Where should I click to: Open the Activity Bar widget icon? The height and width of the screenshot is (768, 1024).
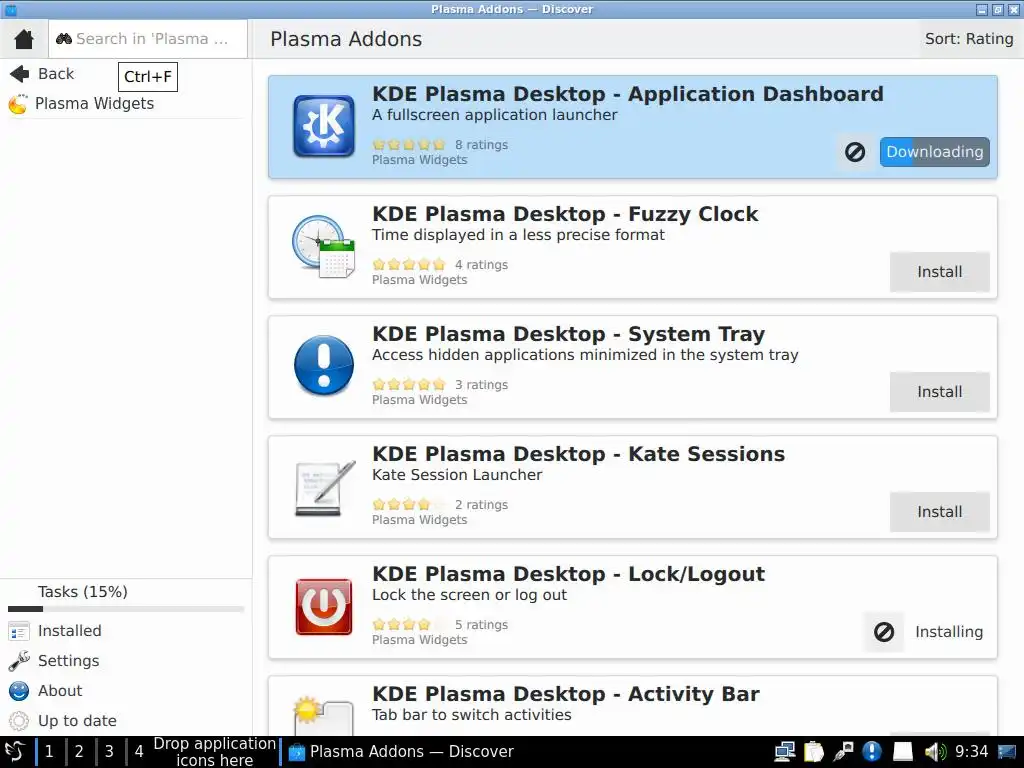click(x=323, y=716)
